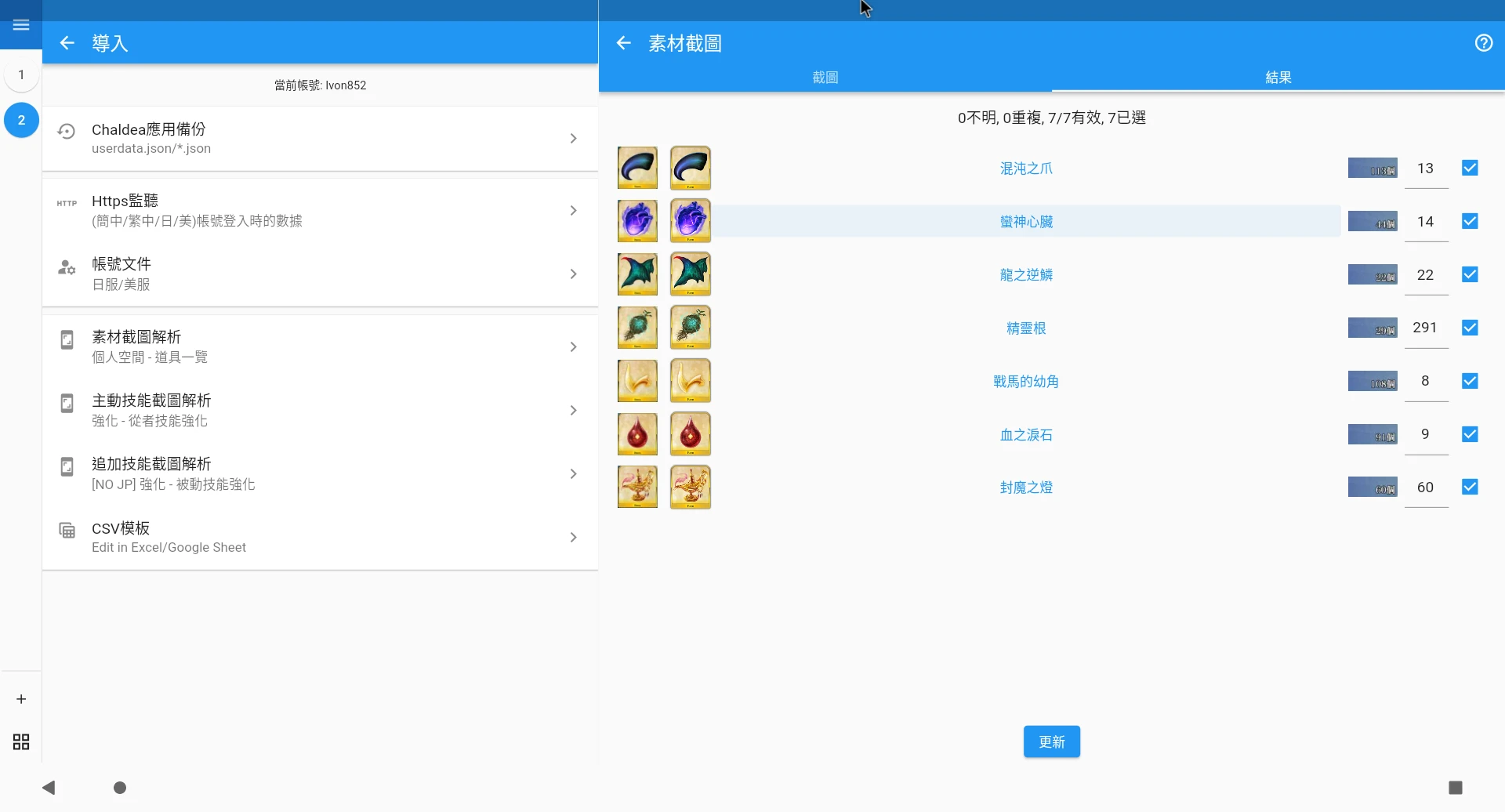Toggle the 封魔之燈 checkbox
Viewport: 1505px width, 812px height.
(1470, 488)
